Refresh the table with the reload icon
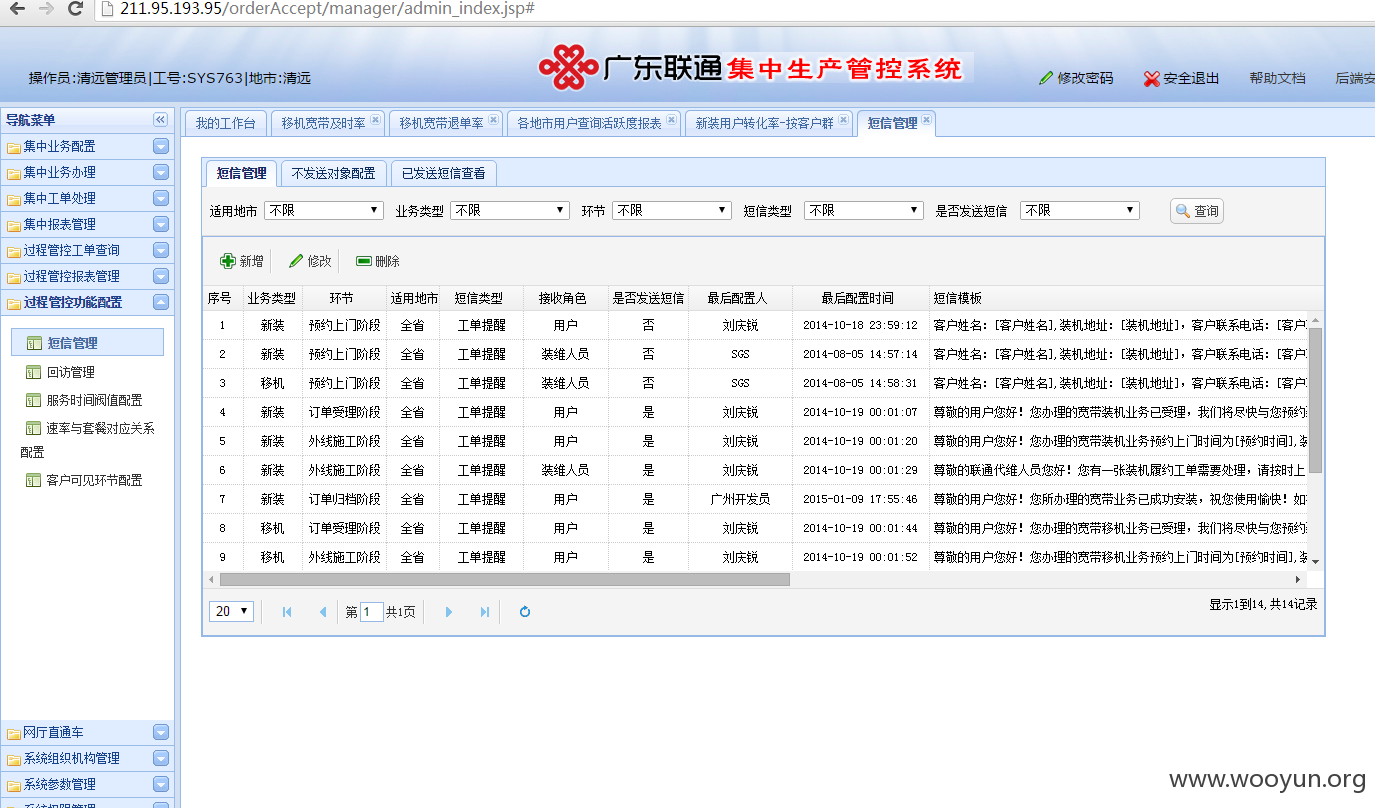The image size is (1375, 808). [525, 612]
